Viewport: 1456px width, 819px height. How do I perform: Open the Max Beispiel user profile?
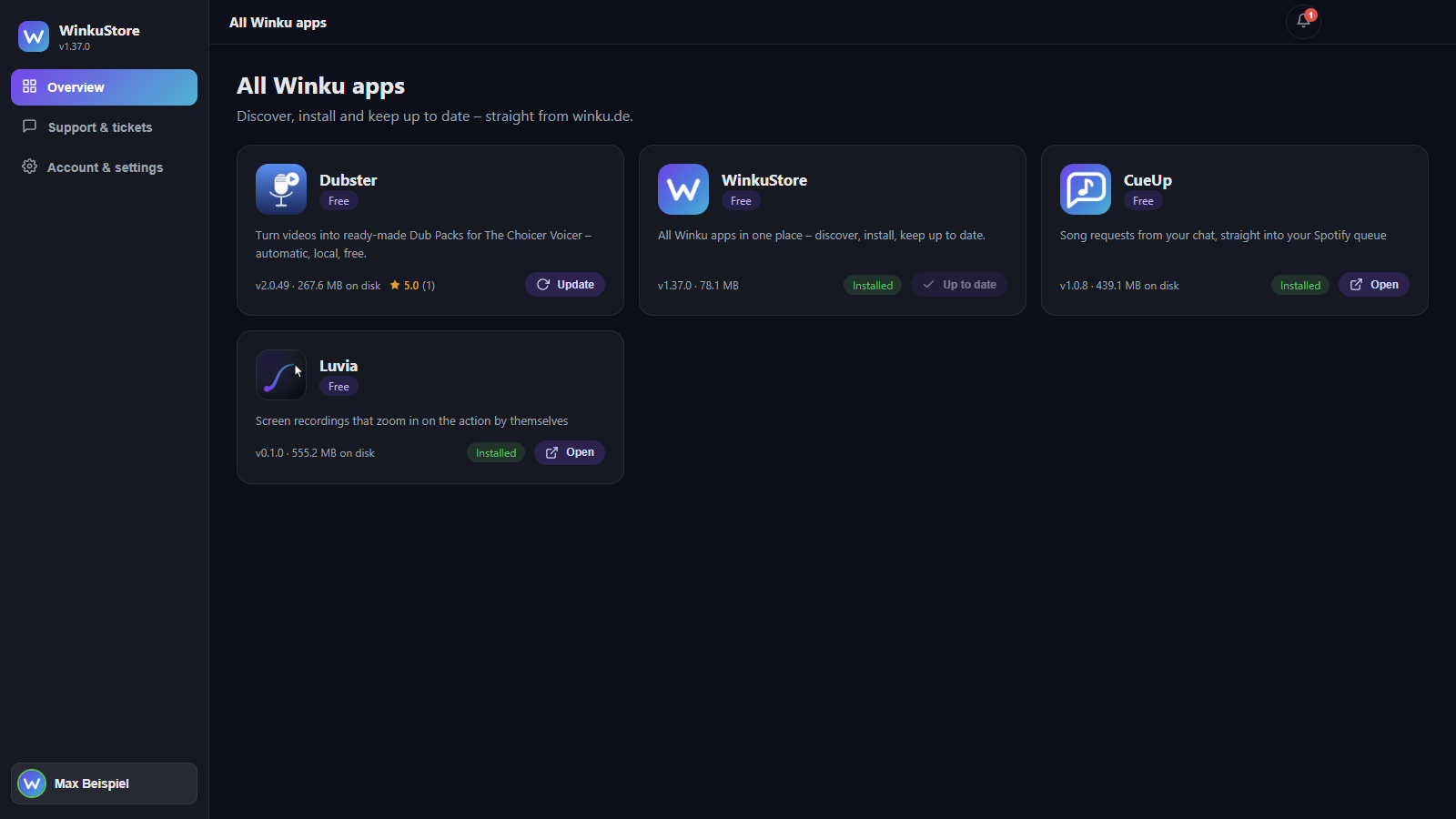click(104, 784)
